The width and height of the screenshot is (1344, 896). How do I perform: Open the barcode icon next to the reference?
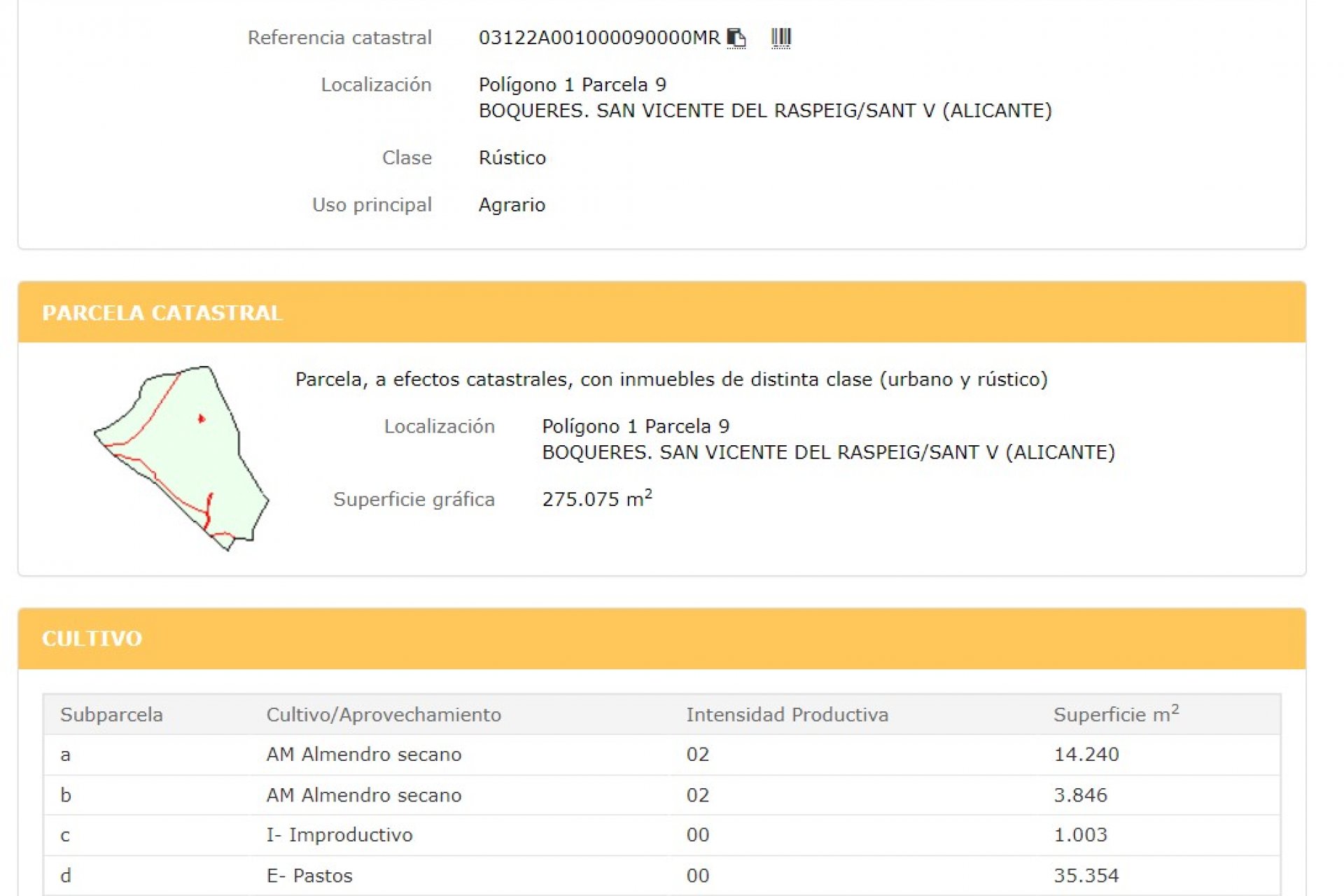pos(780,38)
